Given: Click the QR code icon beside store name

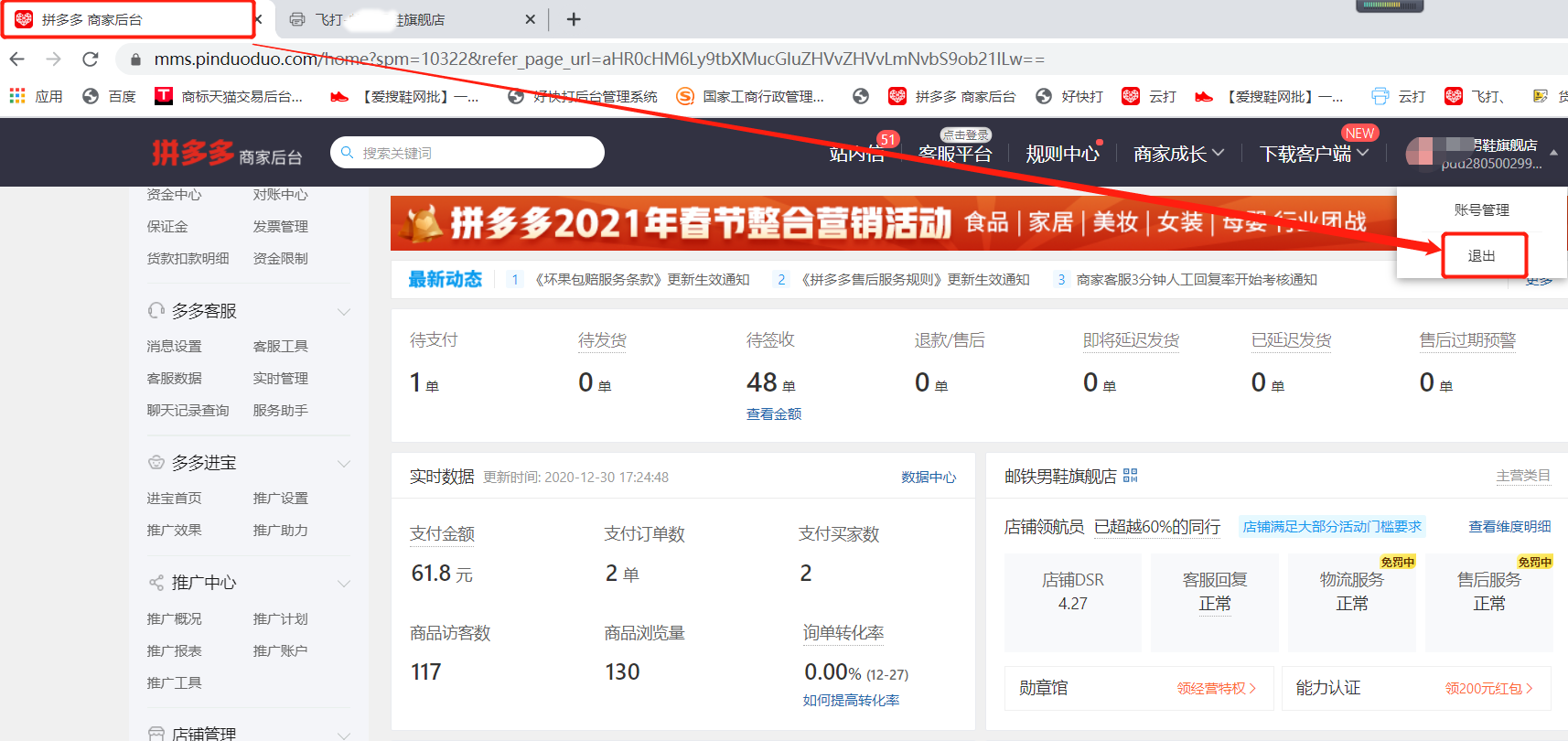Looking at the screenshot, I should (x=1131, y=476).
